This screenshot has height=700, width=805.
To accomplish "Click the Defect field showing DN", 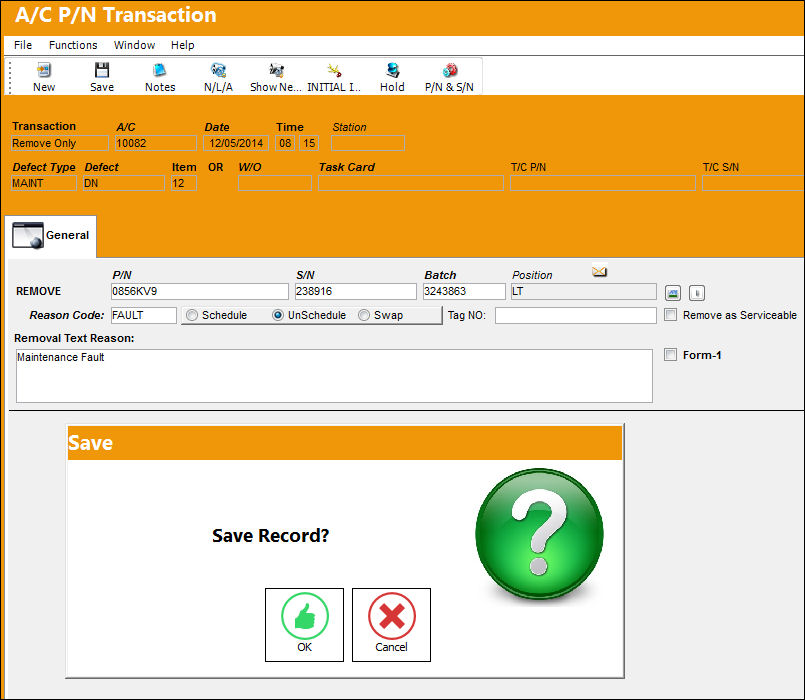I will point(124,183).
